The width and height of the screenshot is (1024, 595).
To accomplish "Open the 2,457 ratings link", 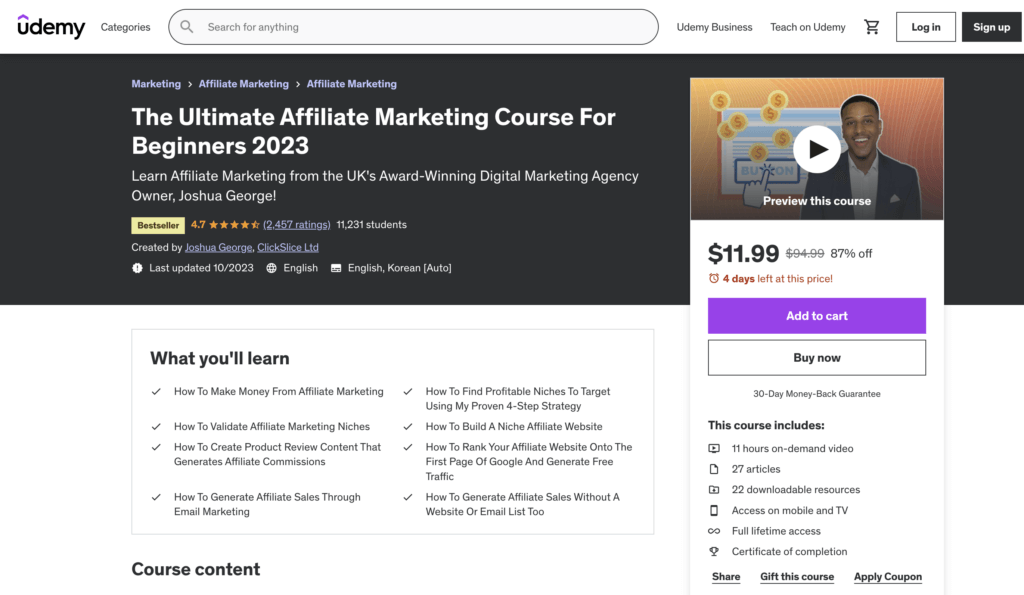I will point(297,225).
